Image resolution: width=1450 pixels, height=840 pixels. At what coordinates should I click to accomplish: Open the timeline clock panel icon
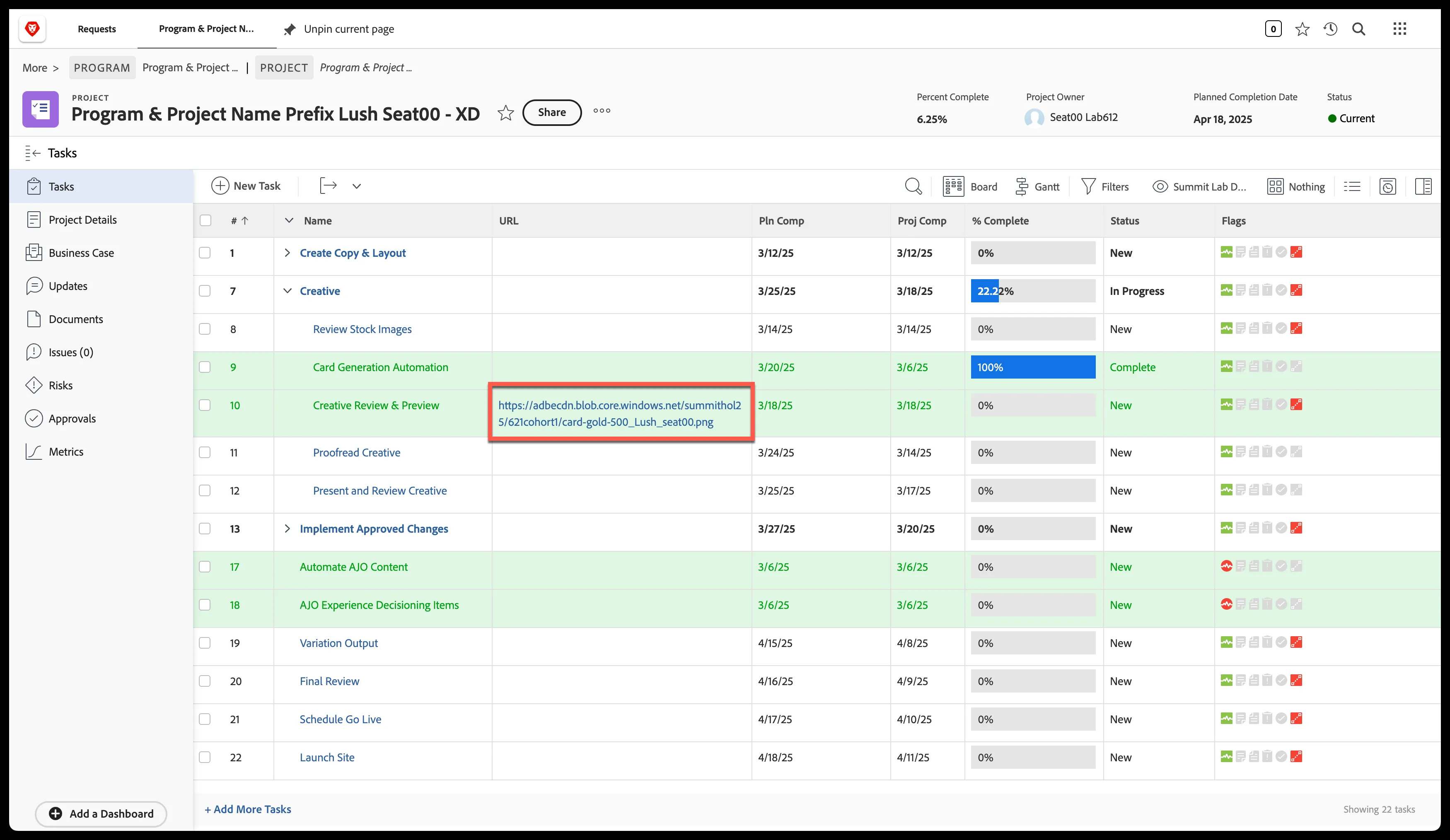coord(1388,186)
